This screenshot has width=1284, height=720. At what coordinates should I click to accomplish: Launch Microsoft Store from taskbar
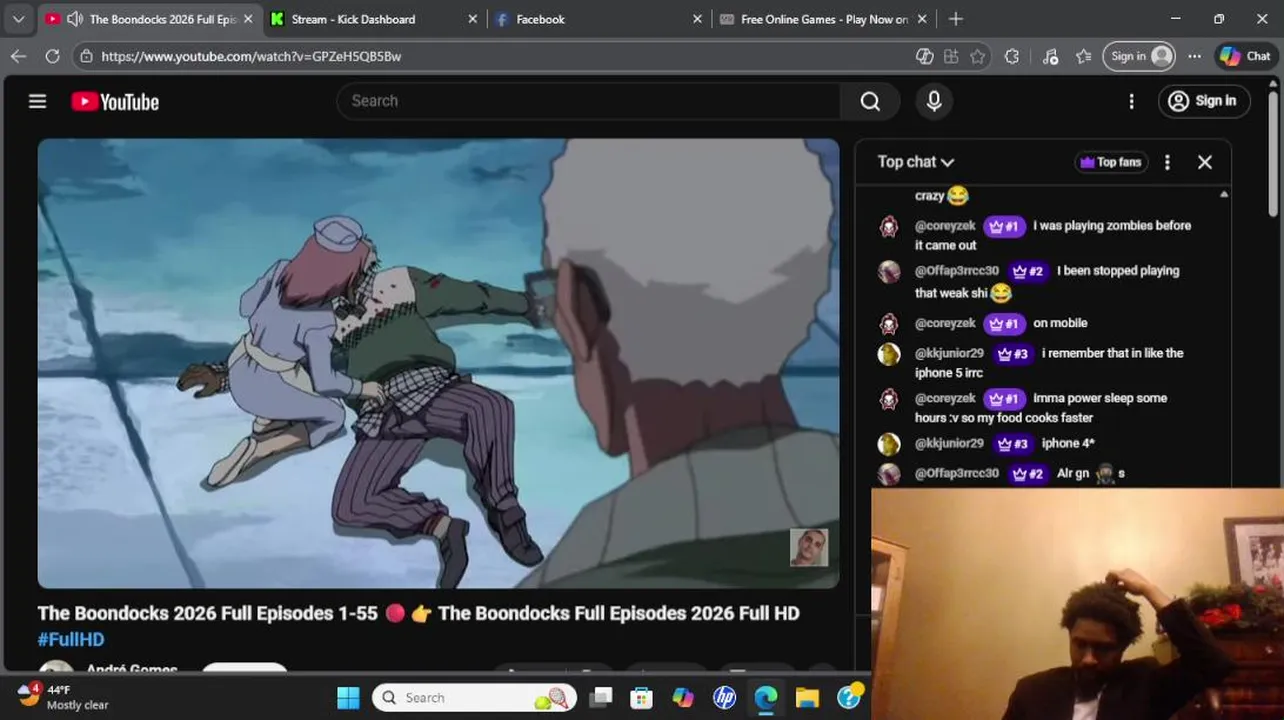[x=641, y=698]
